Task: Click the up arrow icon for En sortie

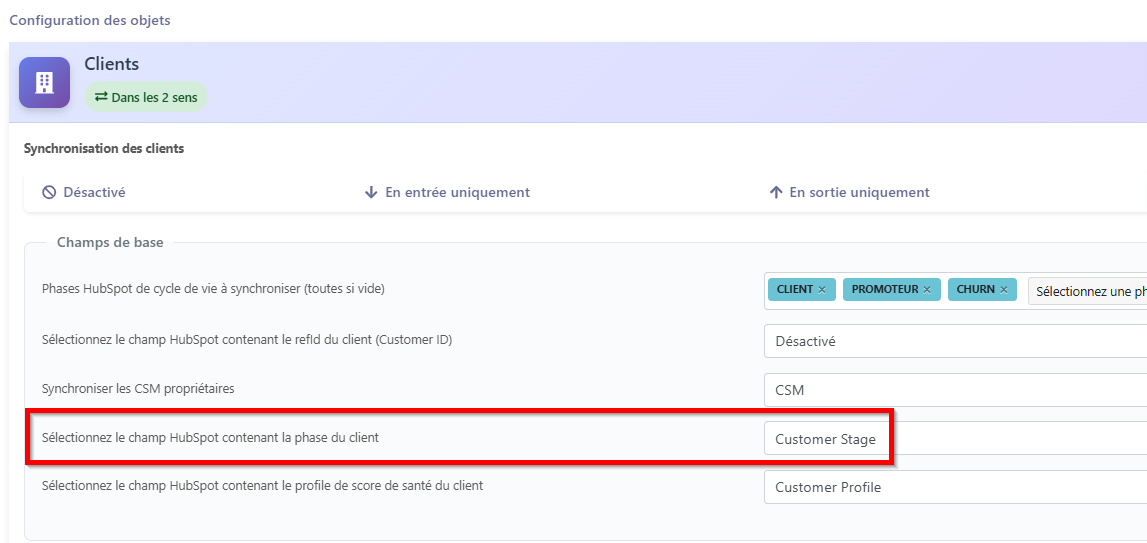Action: (775, 192)
